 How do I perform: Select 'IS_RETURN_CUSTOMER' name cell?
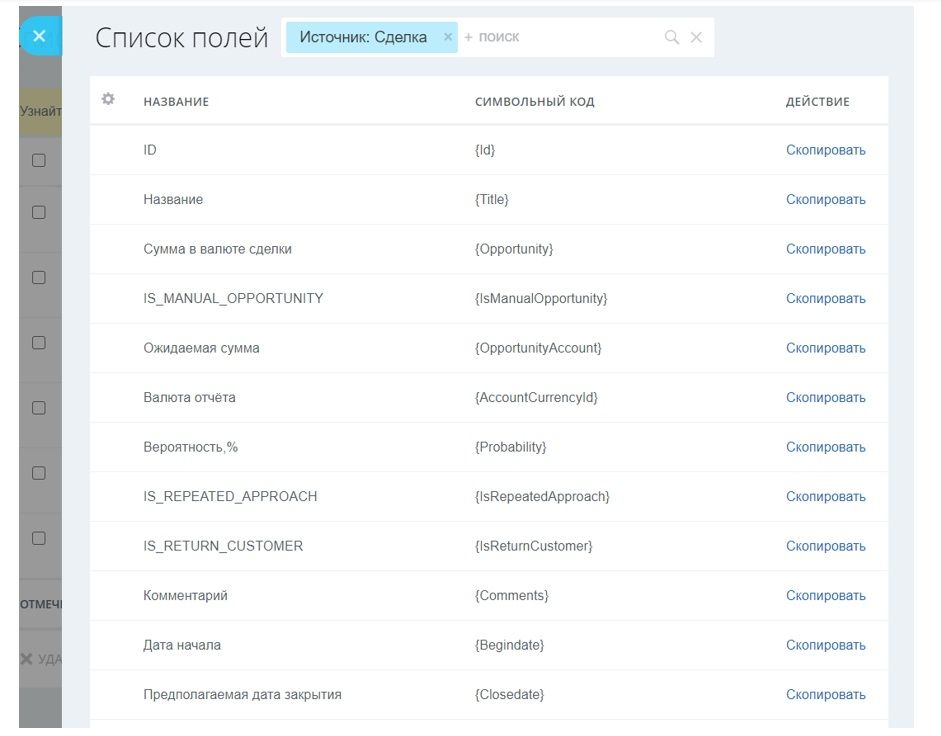[x=223, y=546]
